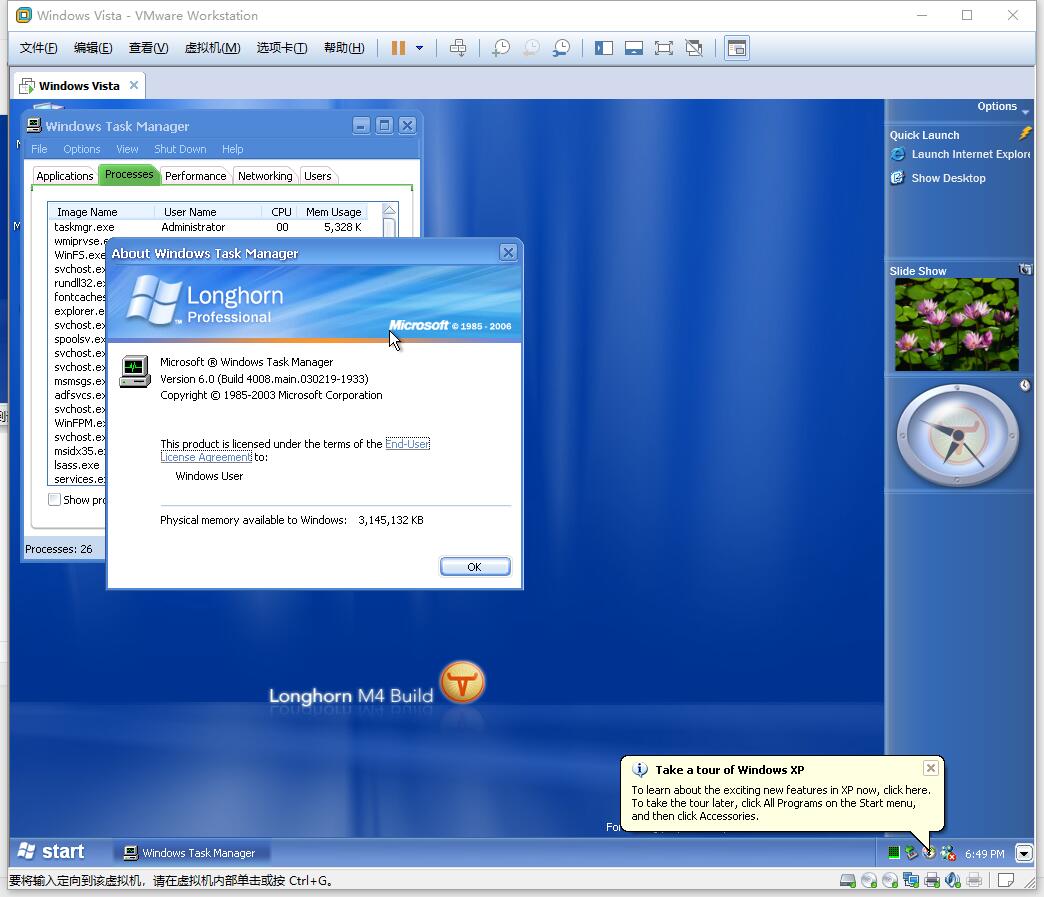
Task: Open the 编辑(E) menu in VMware
Action: [x=93, y=48]
